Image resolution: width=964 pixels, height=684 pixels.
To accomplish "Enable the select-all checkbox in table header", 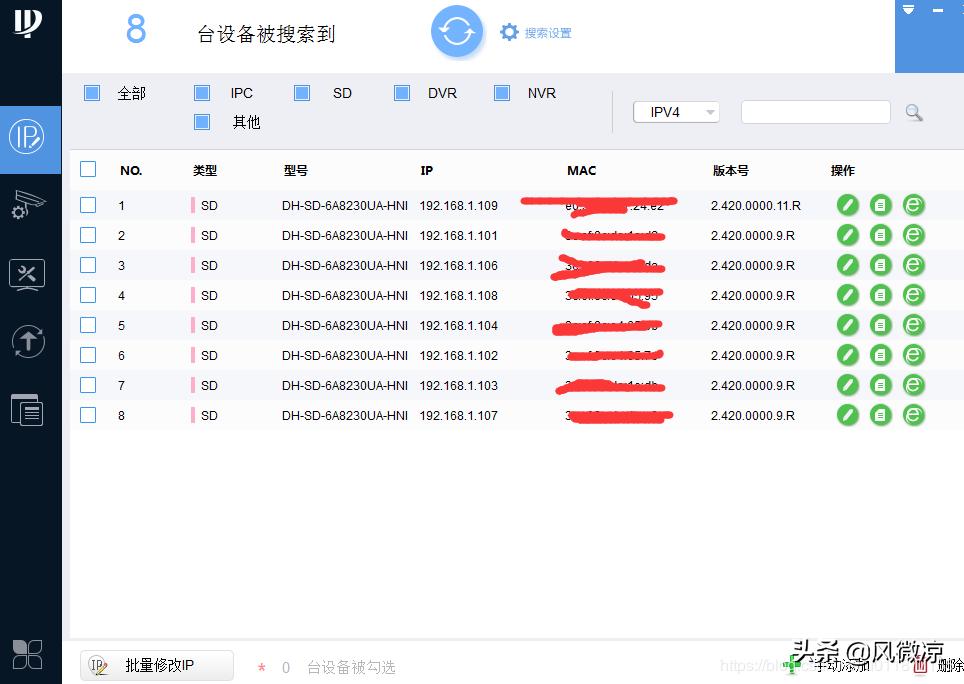I will (x=87, y=169).
